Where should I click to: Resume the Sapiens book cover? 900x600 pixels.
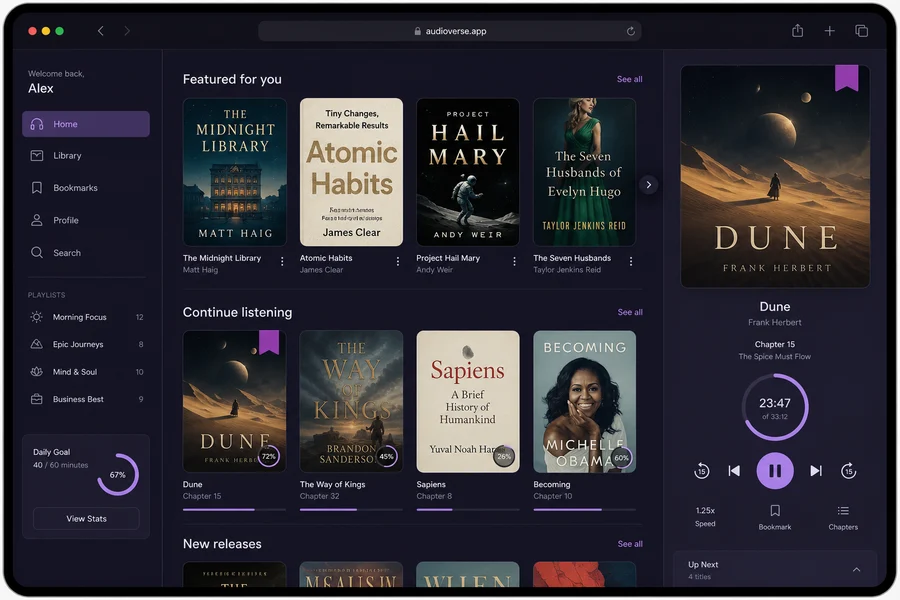(468, 401)
